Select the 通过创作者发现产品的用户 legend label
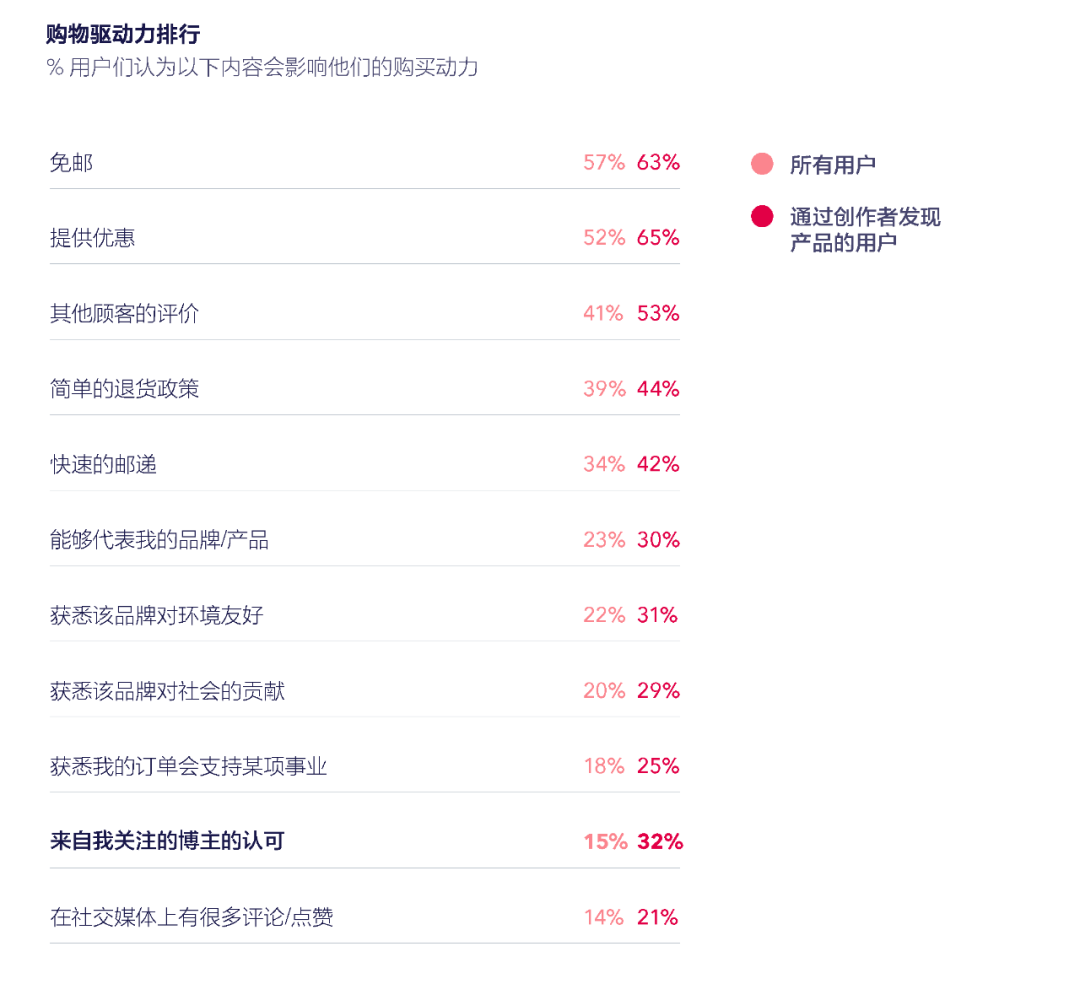Screen dimensions: 1080x995 pos(865,230)
